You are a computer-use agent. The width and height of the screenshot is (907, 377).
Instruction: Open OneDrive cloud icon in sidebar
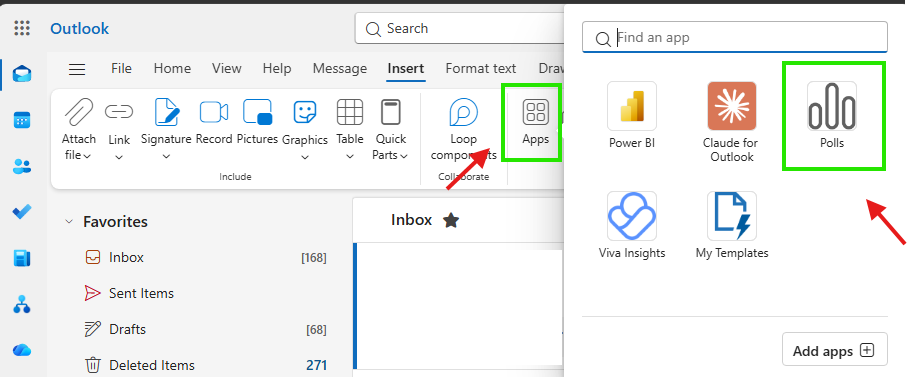[x=22, y=350]
